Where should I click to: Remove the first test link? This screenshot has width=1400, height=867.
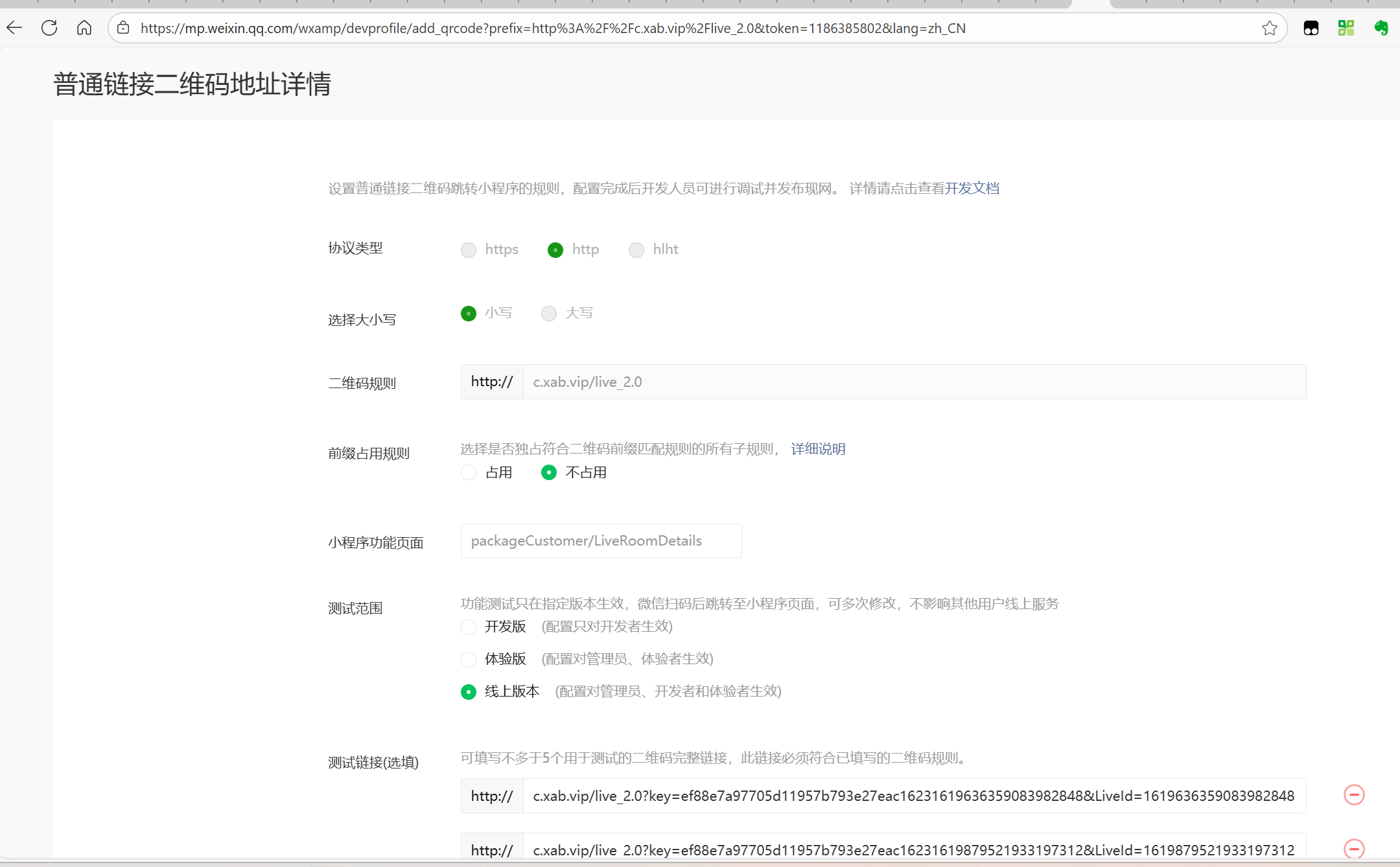pyautogui.click(x=1354, y=795)
